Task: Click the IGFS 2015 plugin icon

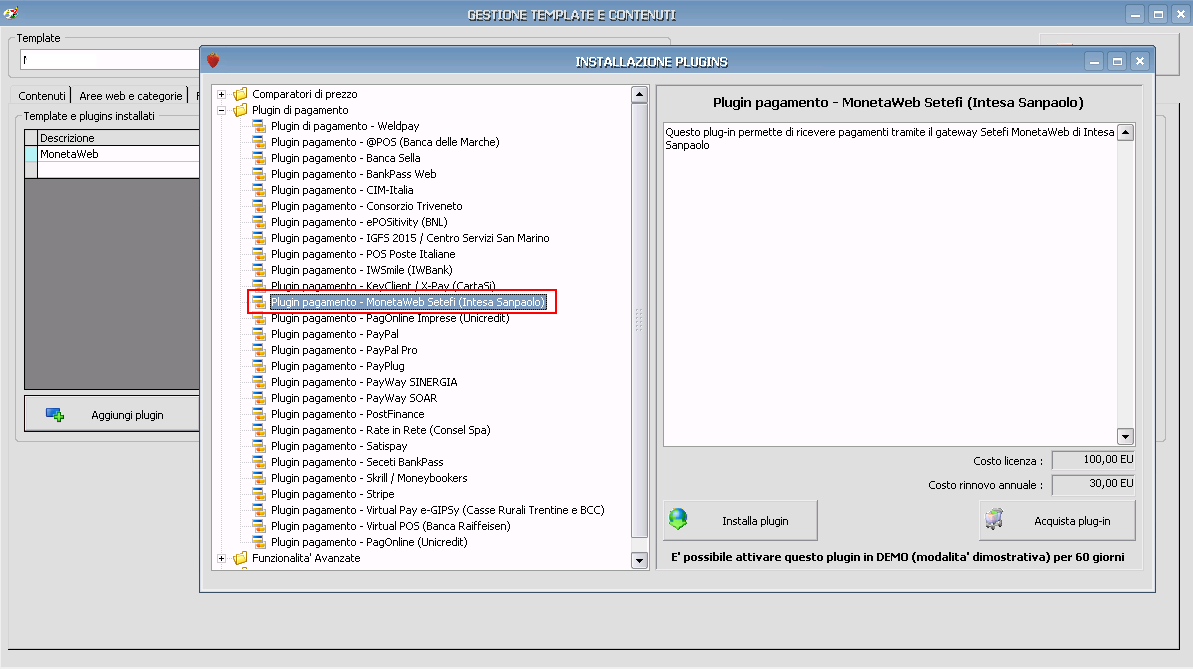Action: pyautogui.click(x=259, y=238)
